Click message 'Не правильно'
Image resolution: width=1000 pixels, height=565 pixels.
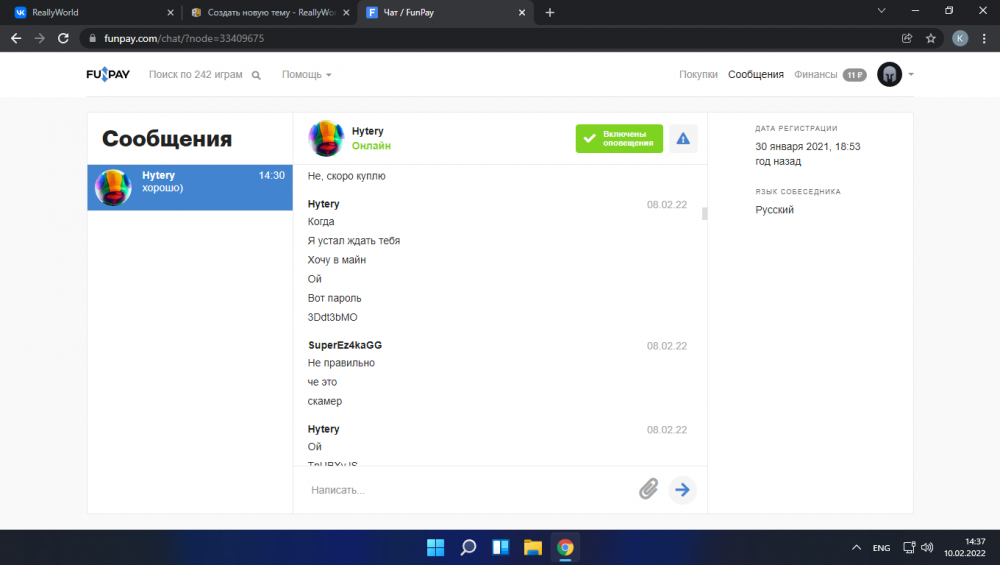pos(341,363)
